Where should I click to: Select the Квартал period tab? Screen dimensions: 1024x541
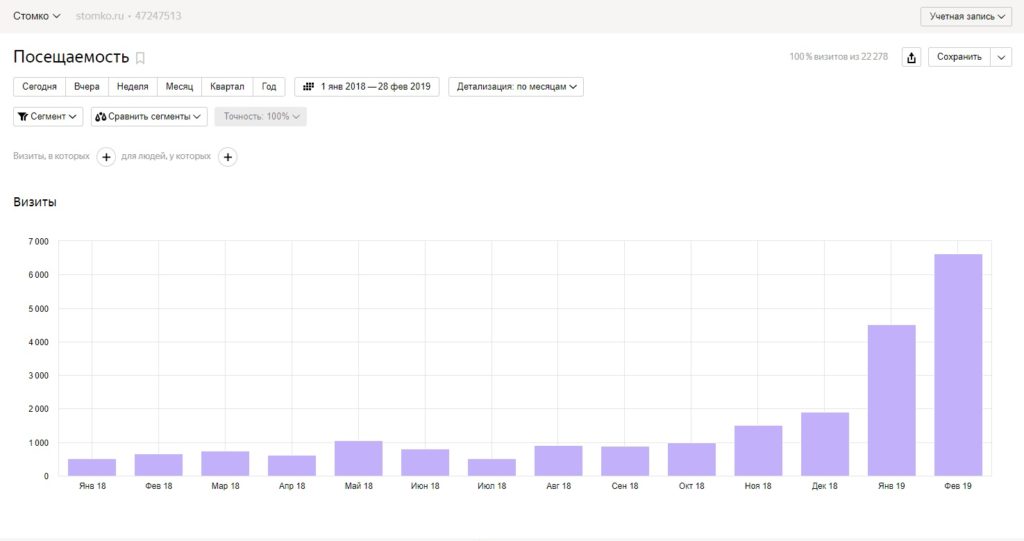227,86
